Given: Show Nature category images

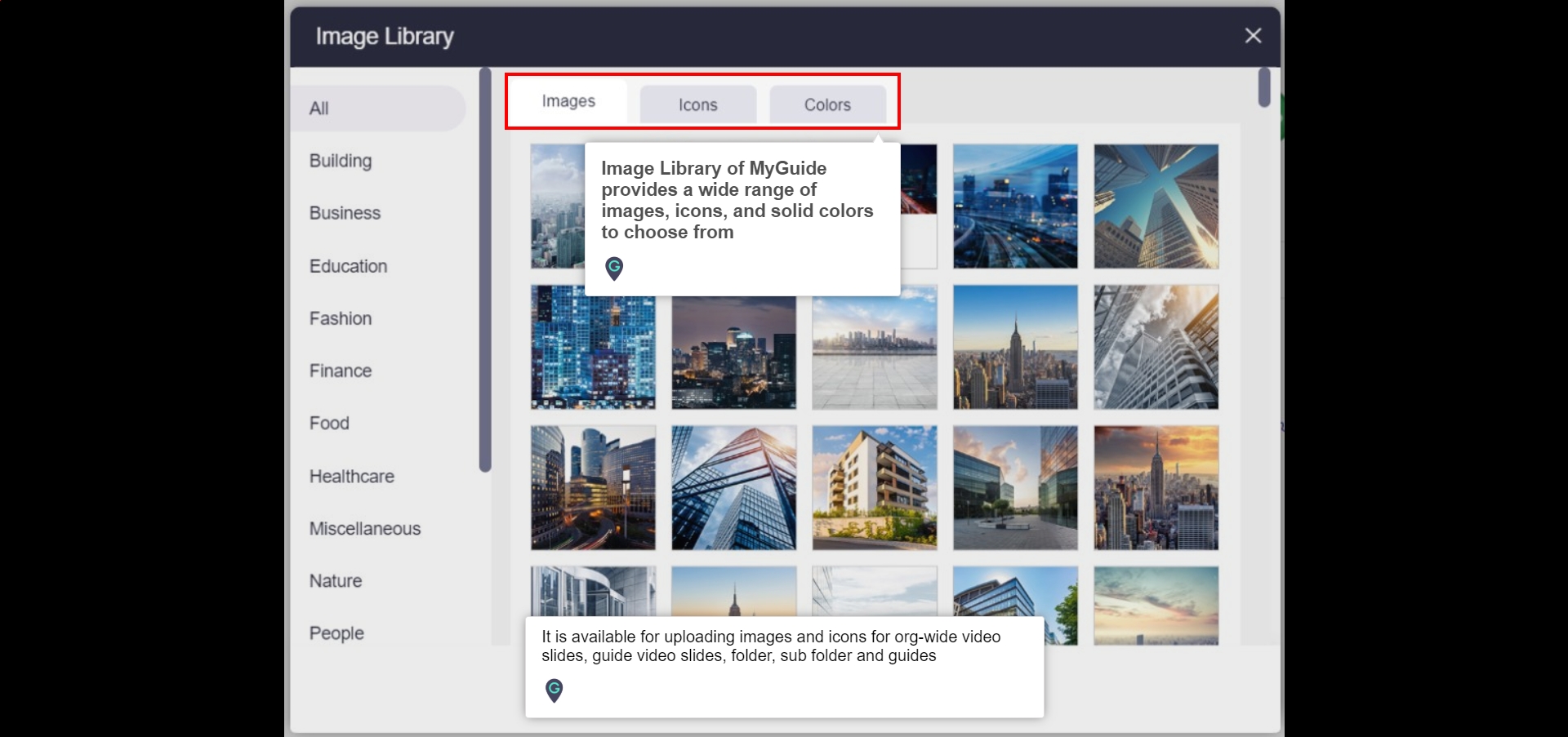Looking at the screenshot, I should tap(336, 580).
